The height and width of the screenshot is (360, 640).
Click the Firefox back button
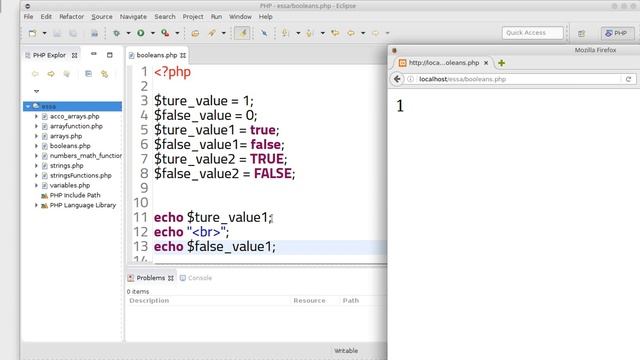coord(397,79)
